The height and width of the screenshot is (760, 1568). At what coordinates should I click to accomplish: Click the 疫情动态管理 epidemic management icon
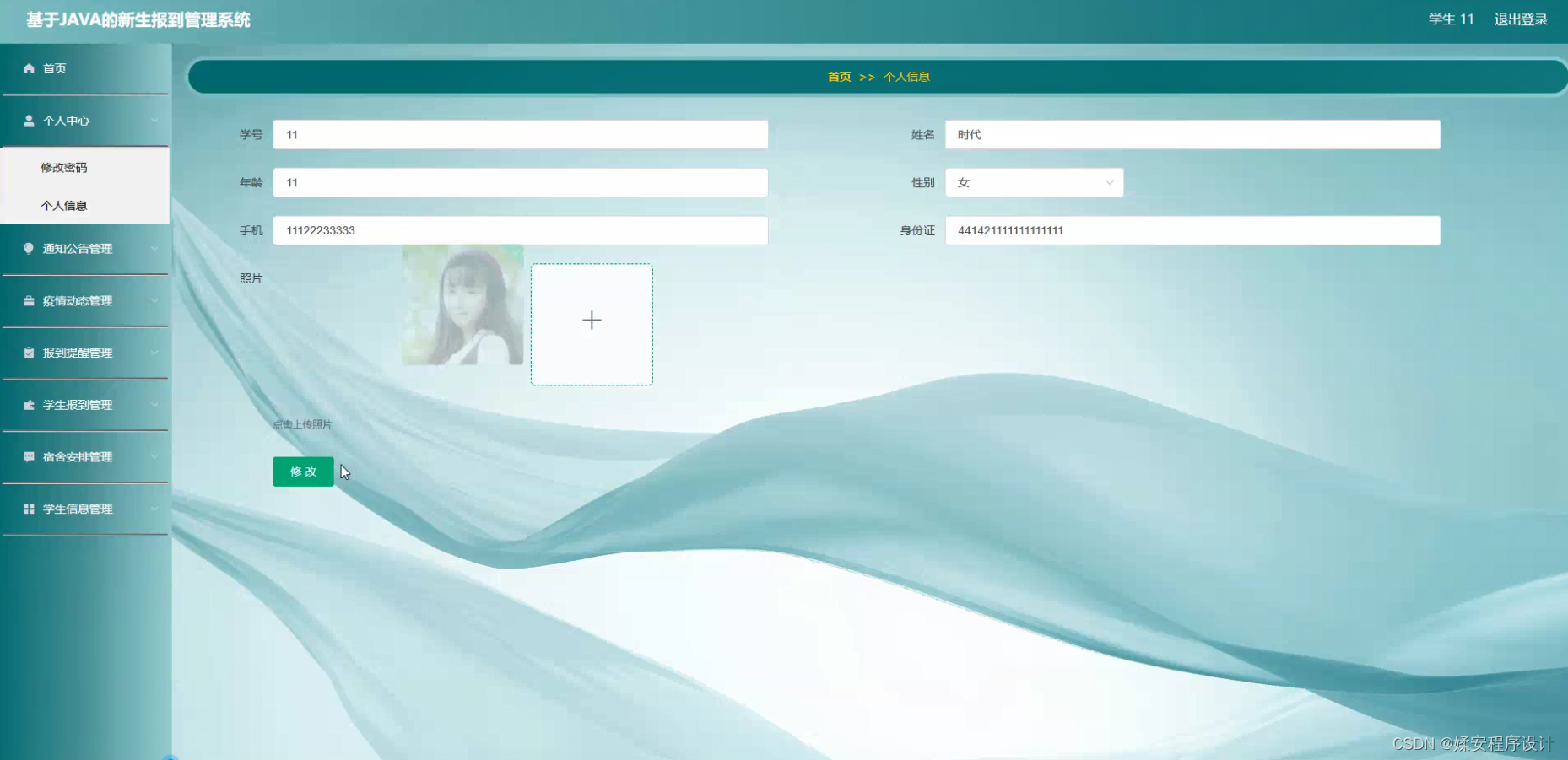[28, 300]
